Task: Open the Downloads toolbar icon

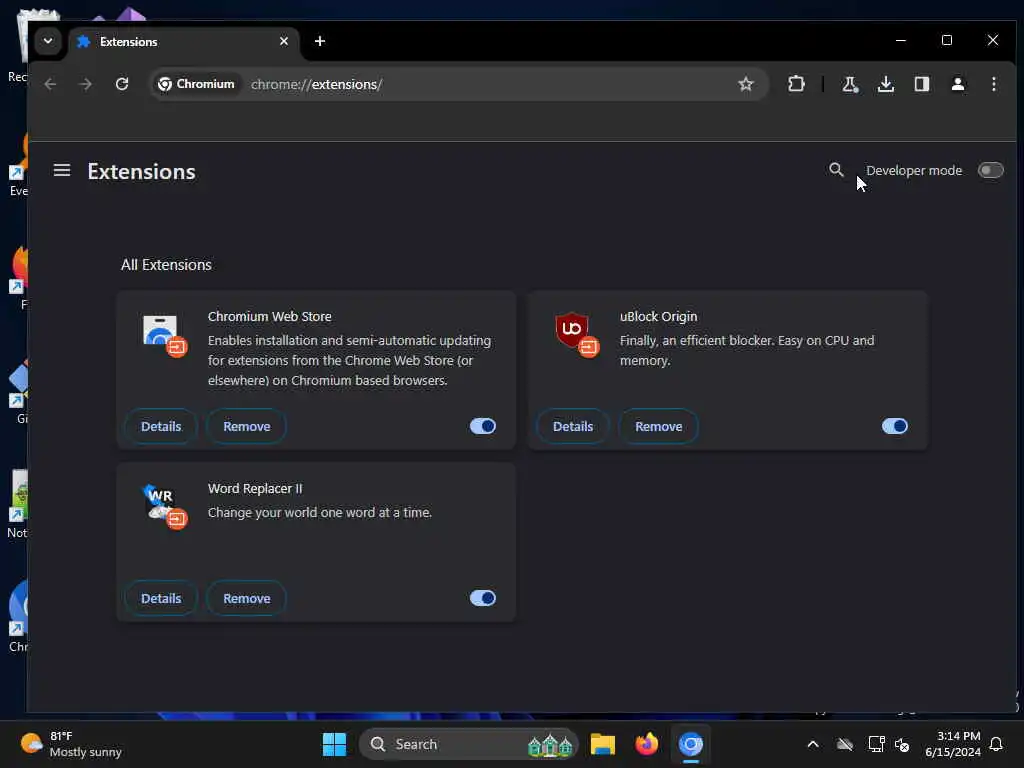Action: (x=886, y=84)
